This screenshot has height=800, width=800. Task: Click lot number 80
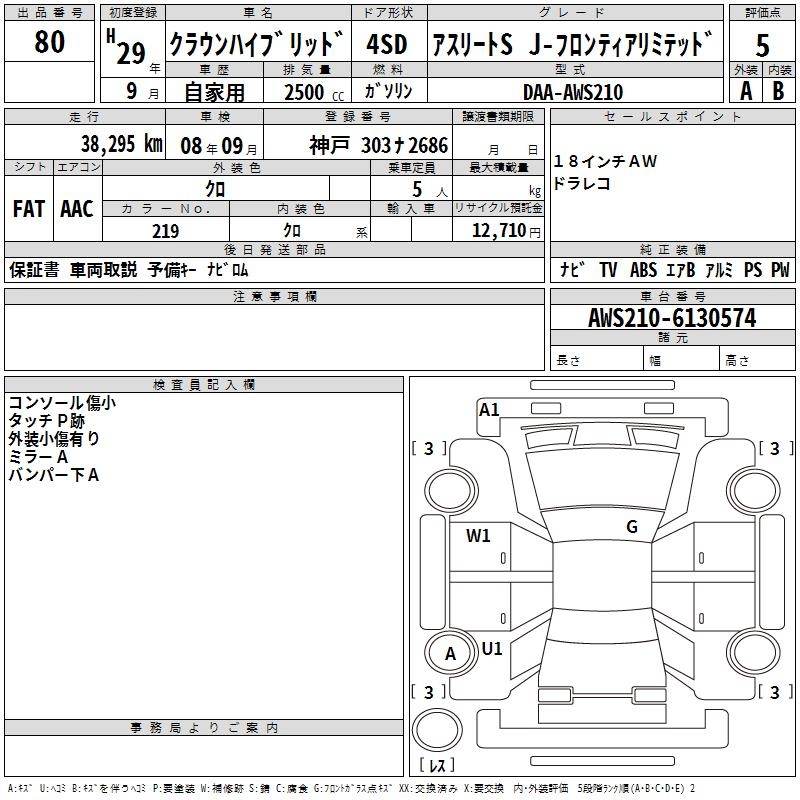pyautogui.click(x=49, y=41)
